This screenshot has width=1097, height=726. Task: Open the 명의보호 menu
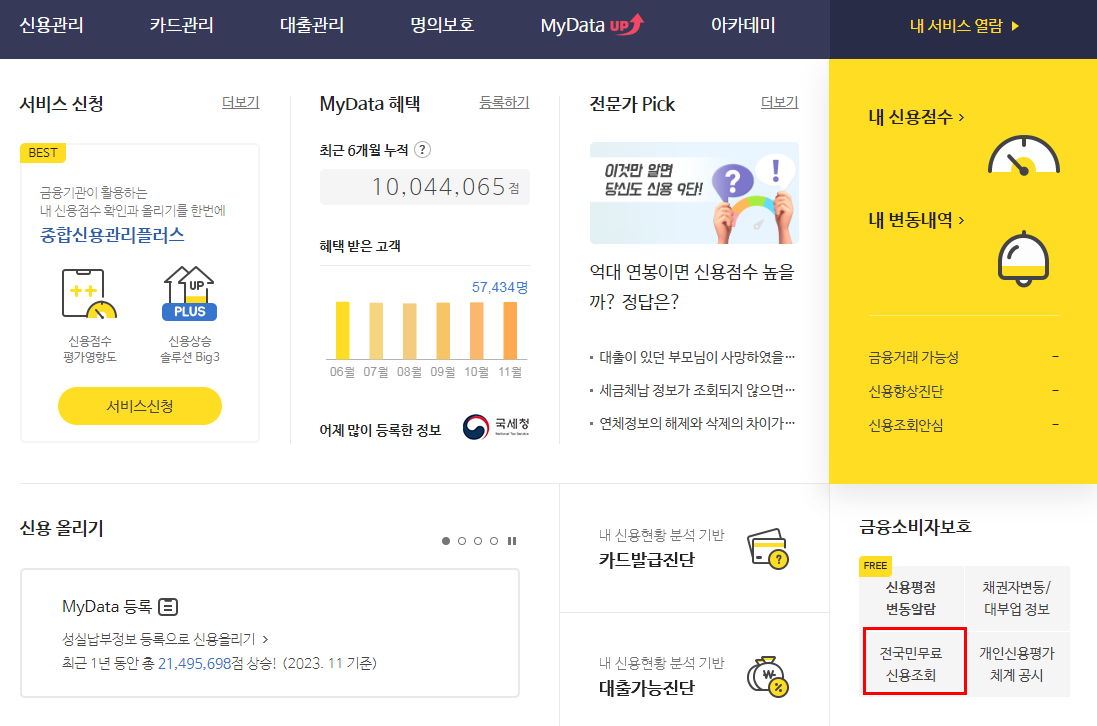(441, 26)
